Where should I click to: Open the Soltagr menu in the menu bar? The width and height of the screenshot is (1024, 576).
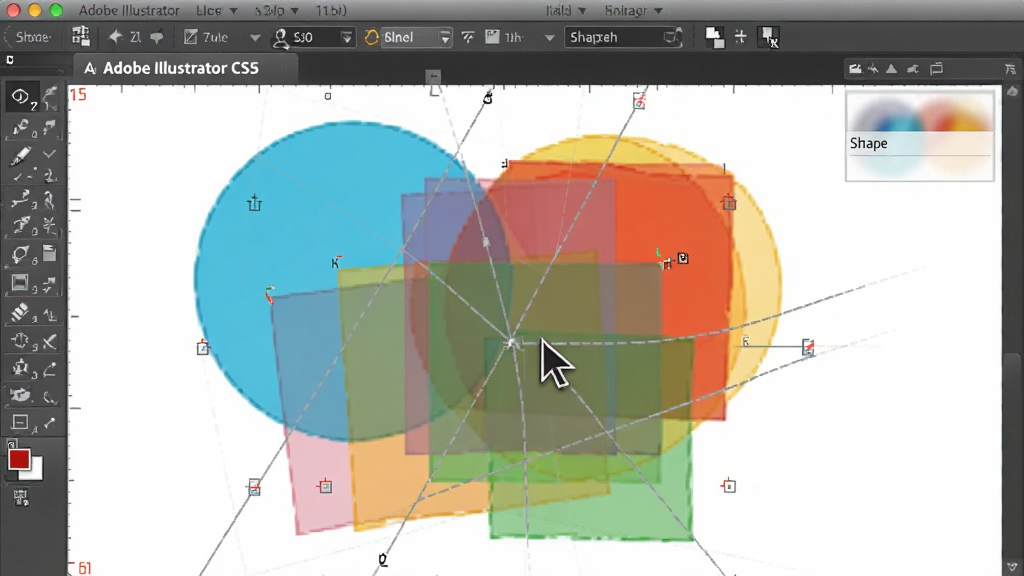(x=633, y=10)
